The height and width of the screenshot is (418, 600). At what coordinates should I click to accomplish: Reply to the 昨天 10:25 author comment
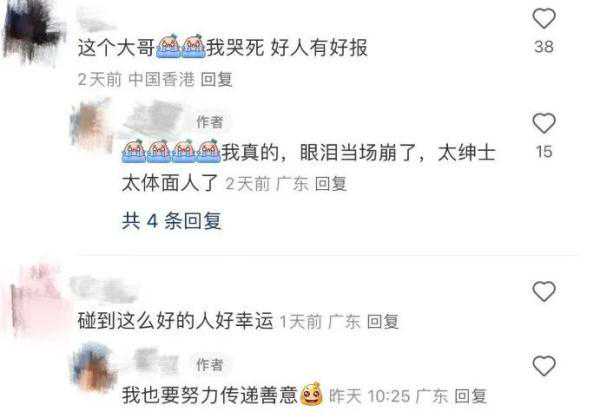point(470,396)
